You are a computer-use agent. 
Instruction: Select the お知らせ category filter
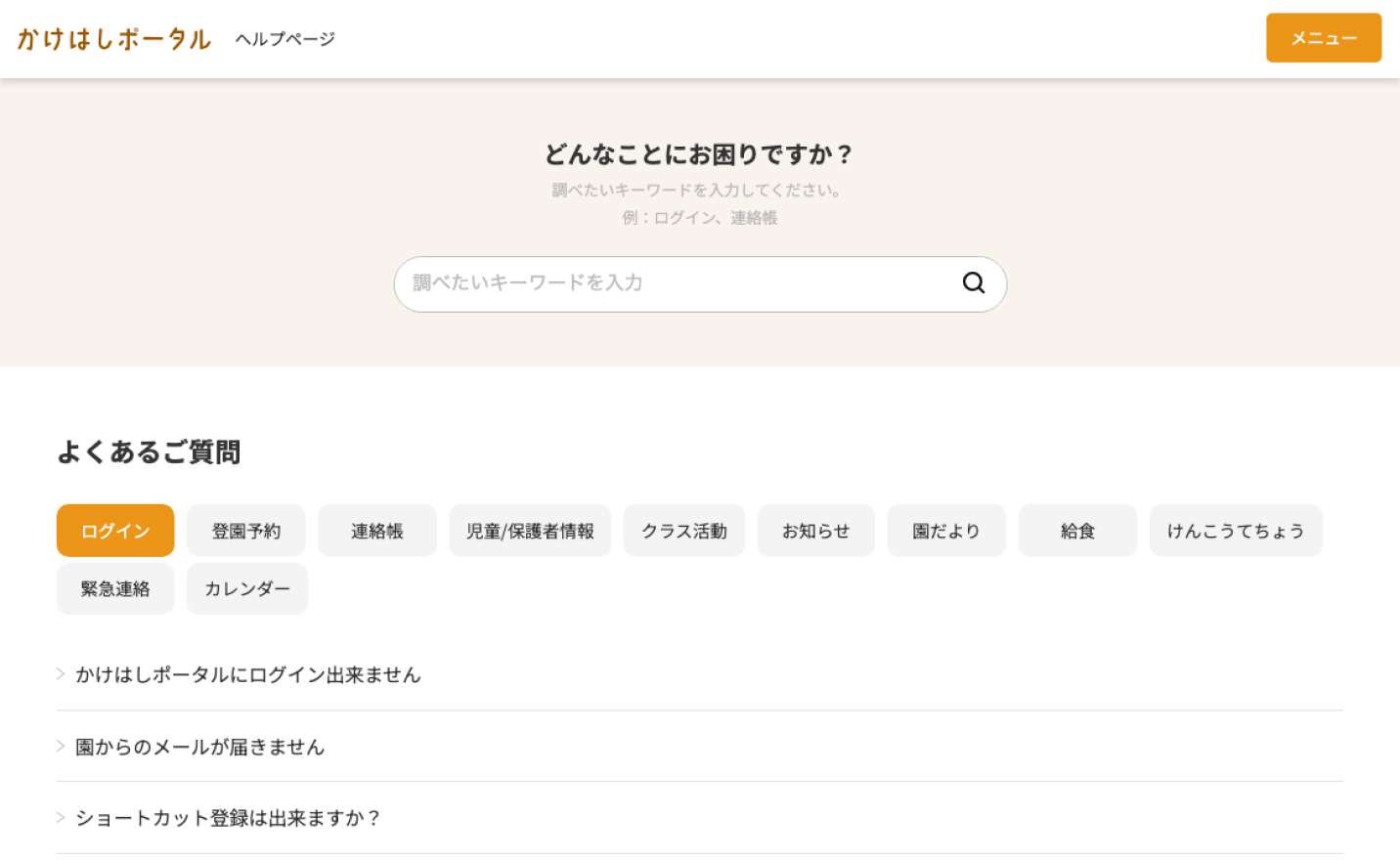815,530
